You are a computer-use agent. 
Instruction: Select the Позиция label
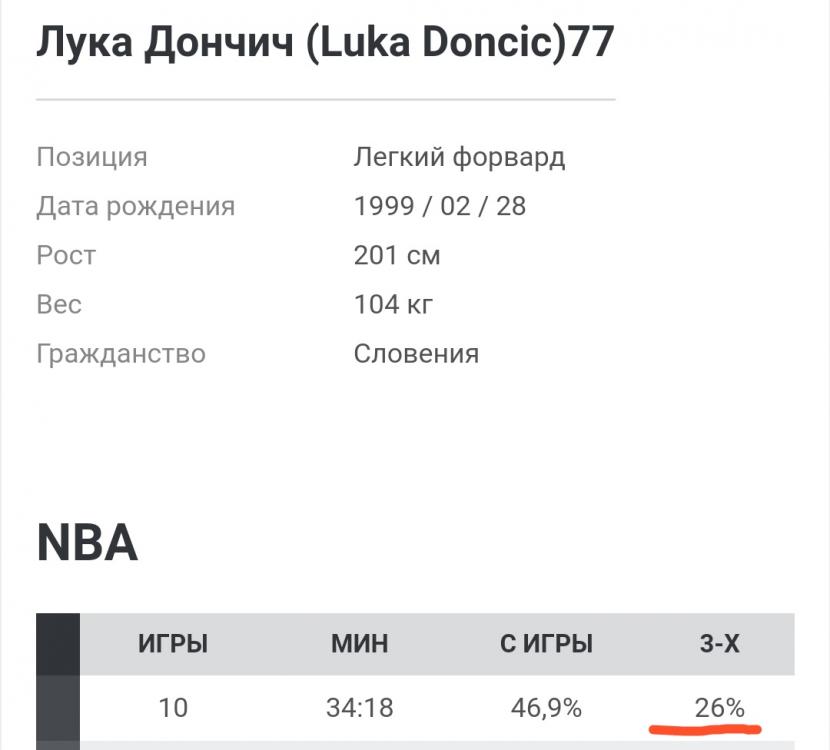click(92, 157)
